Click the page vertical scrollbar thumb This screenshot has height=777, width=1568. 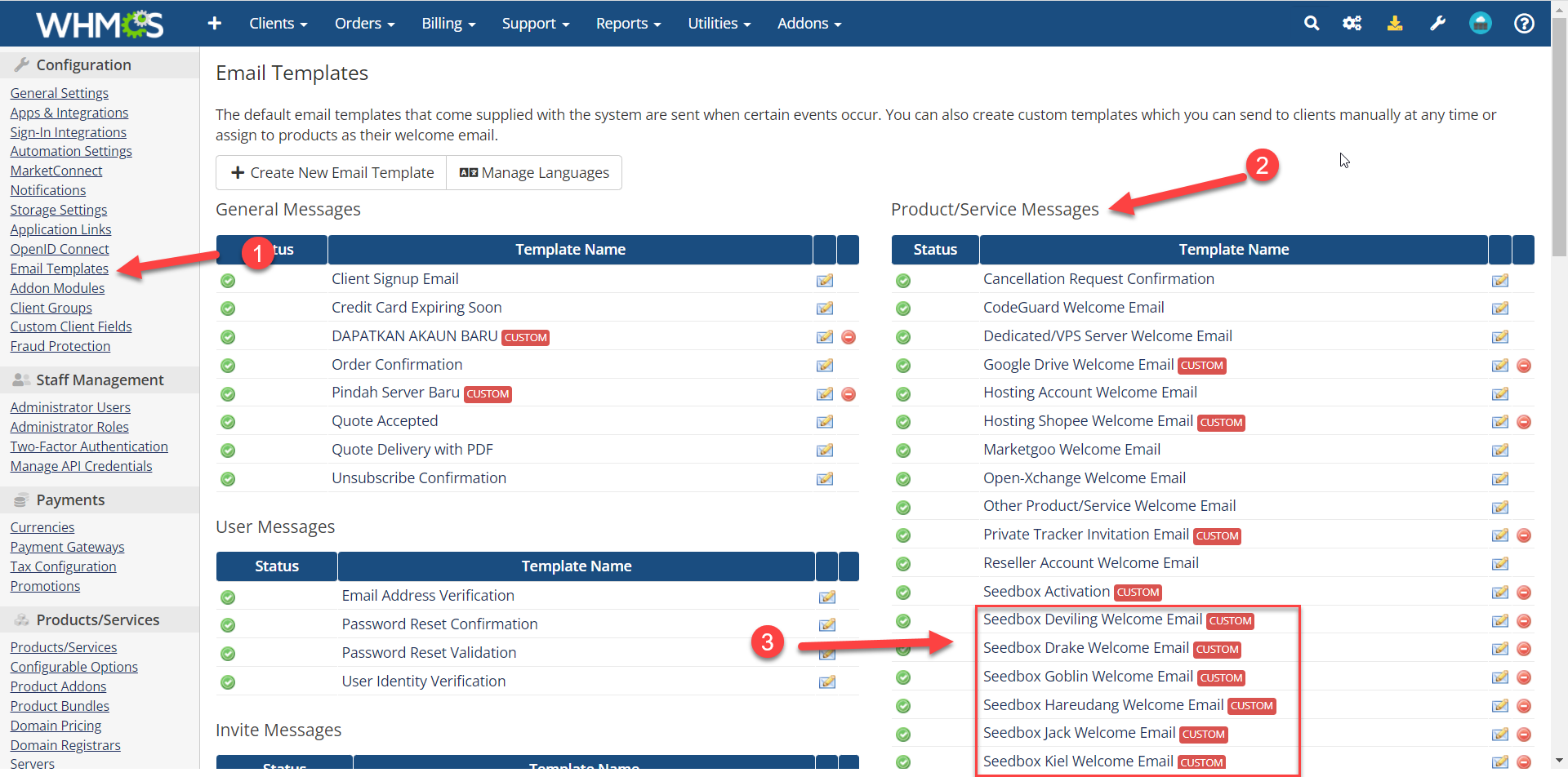click(x=1559, y=139)
